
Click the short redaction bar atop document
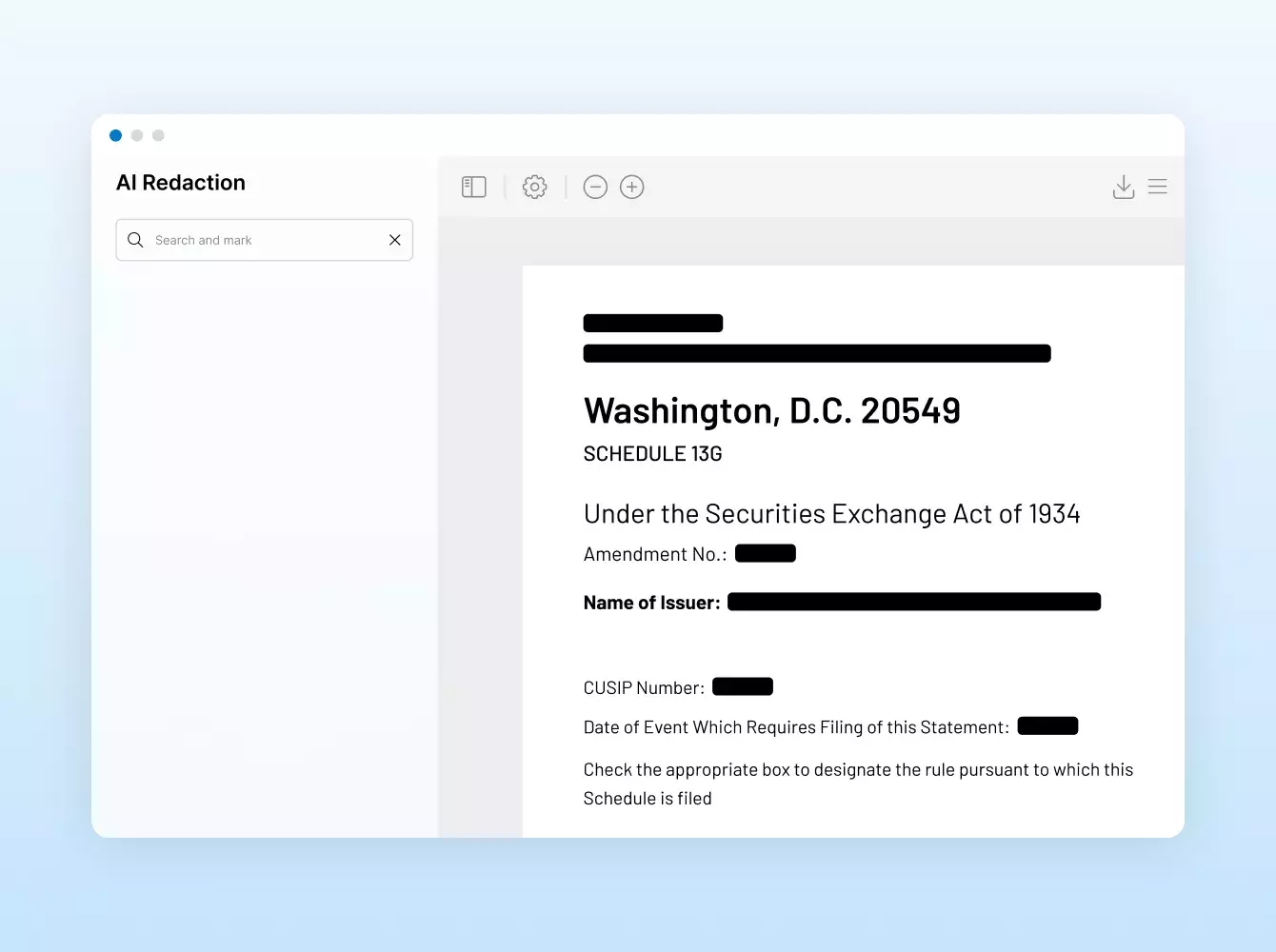tap(653, 323)
